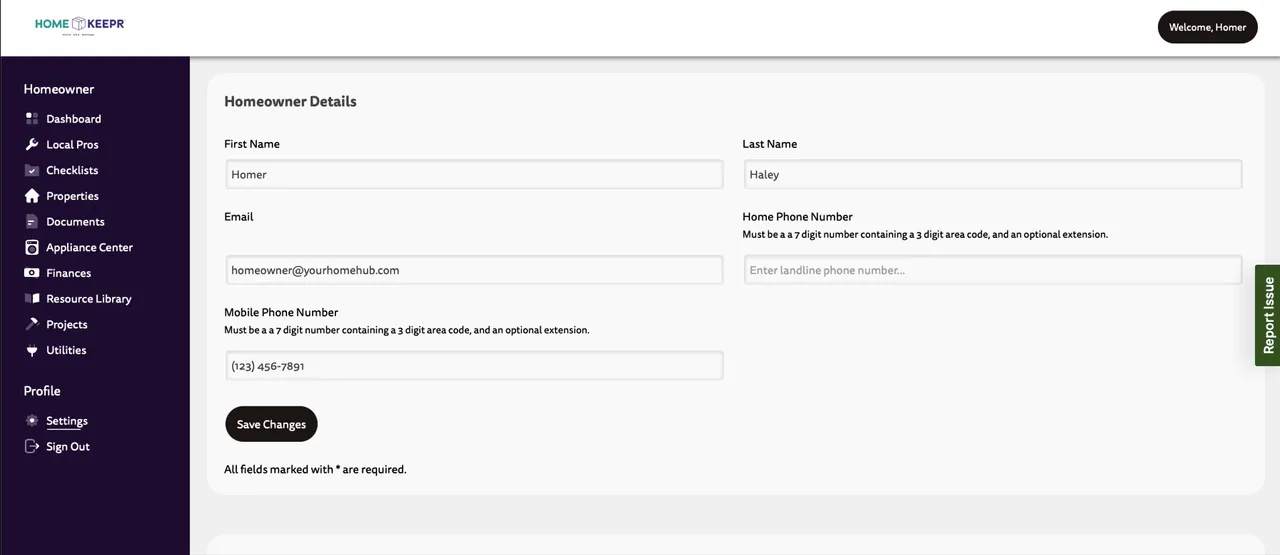Go to Local Pros page
The height and width of the screenshot is (555, 1280).
click(x=72, y=144)
